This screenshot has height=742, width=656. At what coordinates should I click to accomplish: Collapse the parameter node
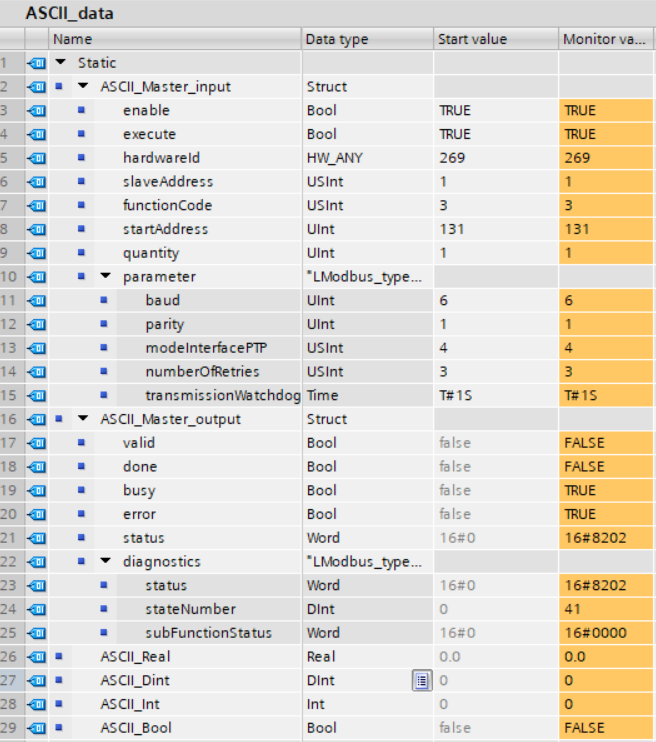pyautogui.click(x=105, y=277)
